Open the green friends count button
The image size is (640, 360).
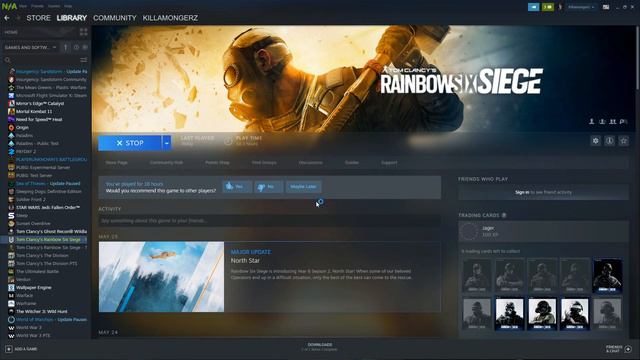[x=548, y=7]
